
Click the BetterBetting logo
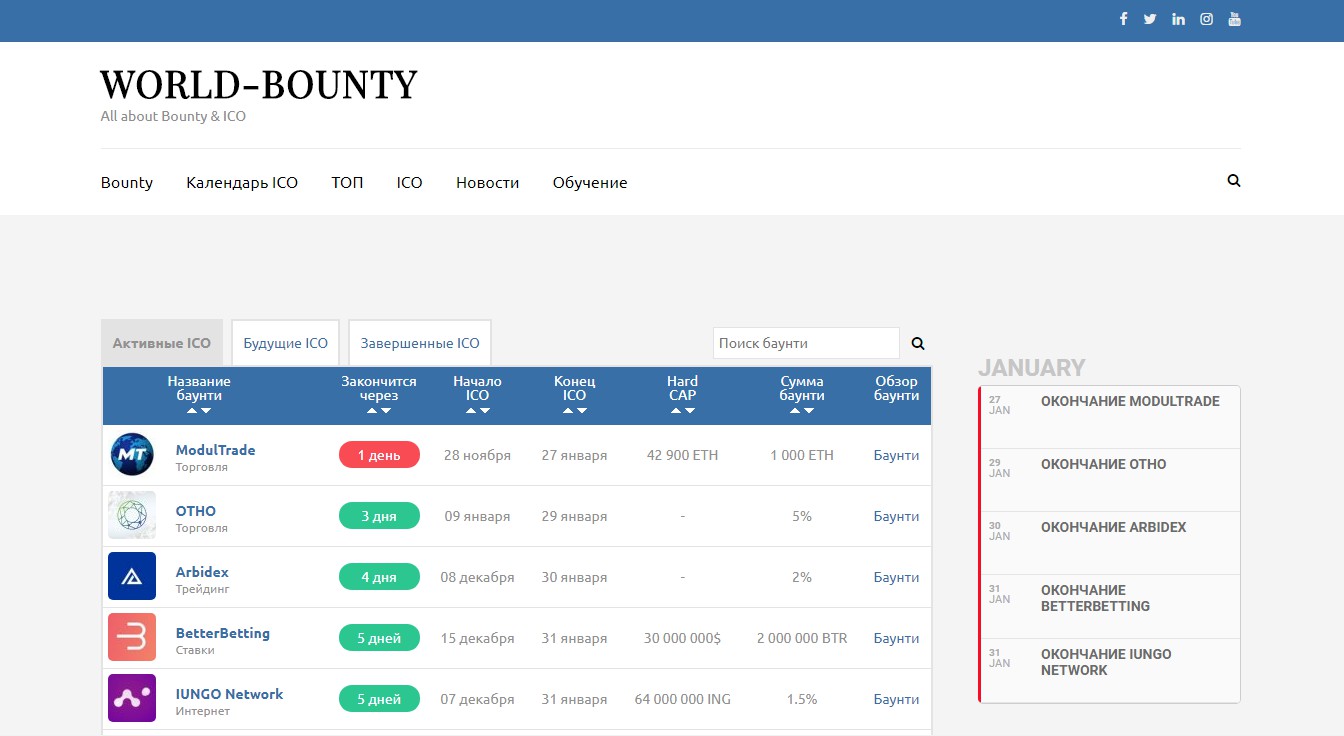pyautogui.click(x=132, y=638)
